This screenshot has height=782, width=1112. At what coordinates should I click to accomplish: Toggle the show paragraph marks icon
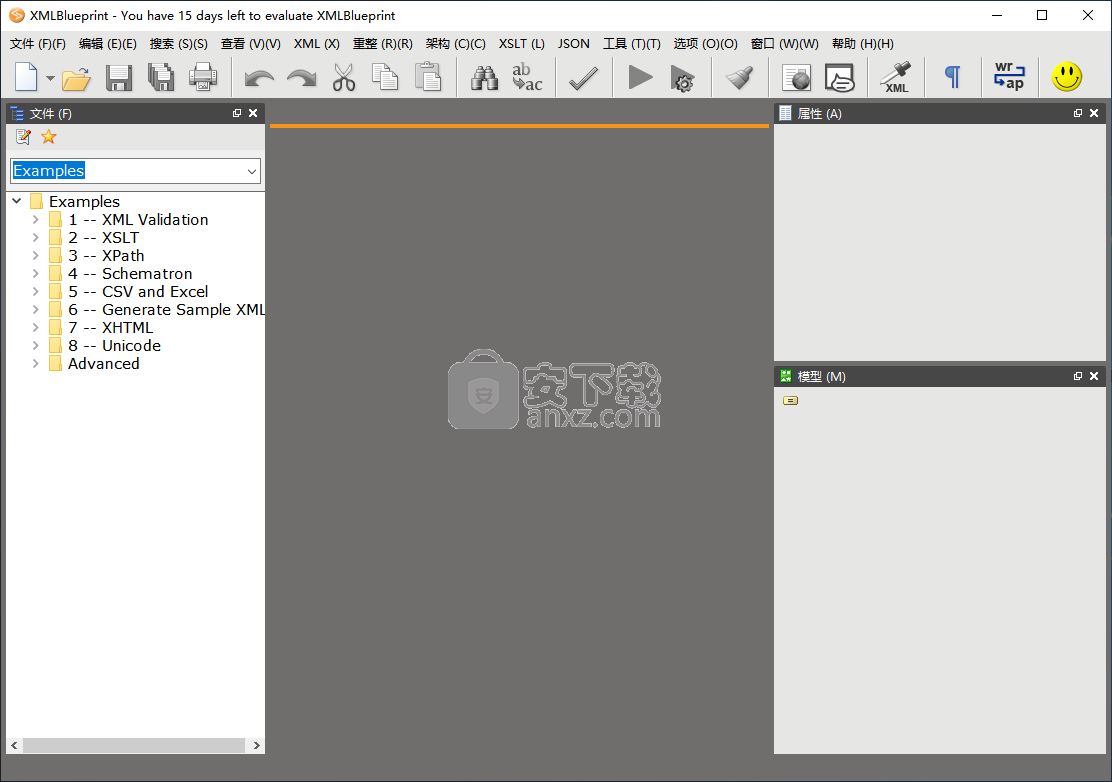coord(952,77)
